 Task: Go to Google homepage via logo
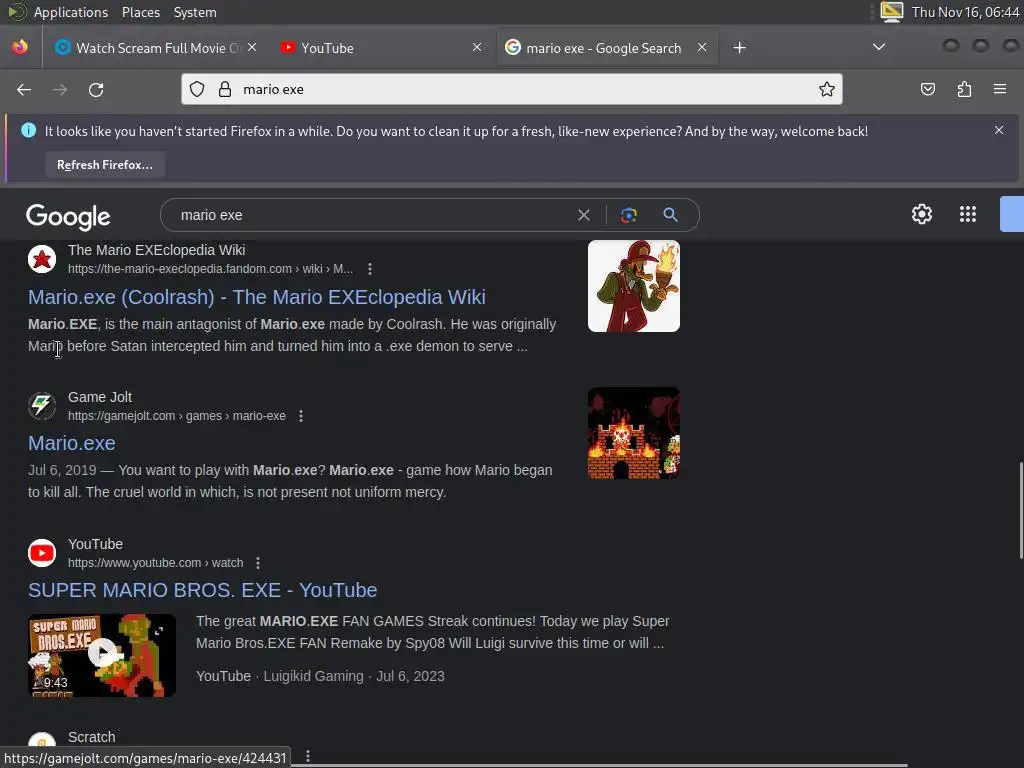pos(68,216)
